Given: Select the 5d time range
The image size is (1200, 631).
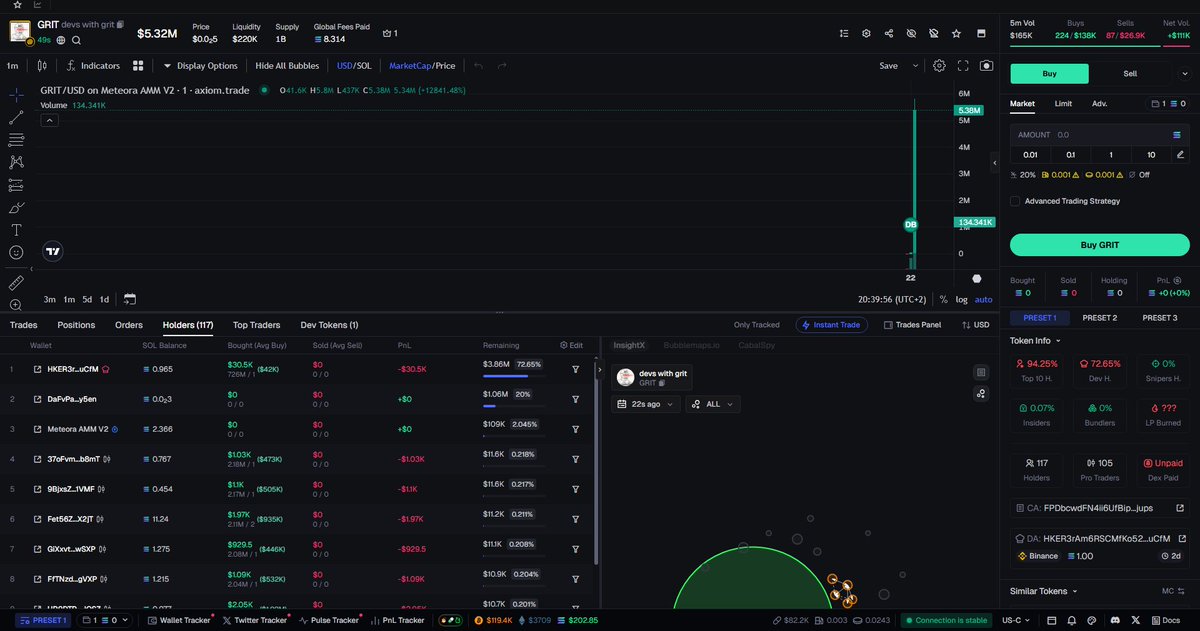Looking at the screenshot, I should click(88, 299).
